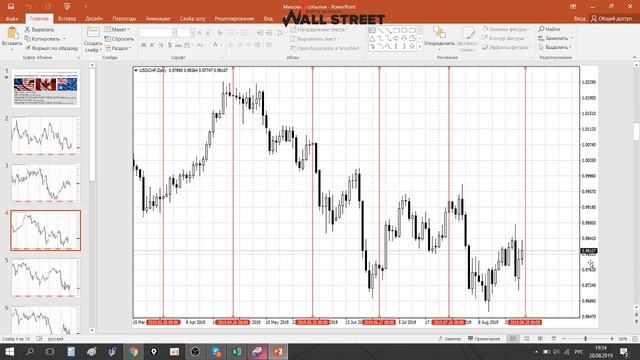The height and width of the screenshot is (360, 640).
Task: Click Найти to search in the presentation
Action: (x=549, y=29)
